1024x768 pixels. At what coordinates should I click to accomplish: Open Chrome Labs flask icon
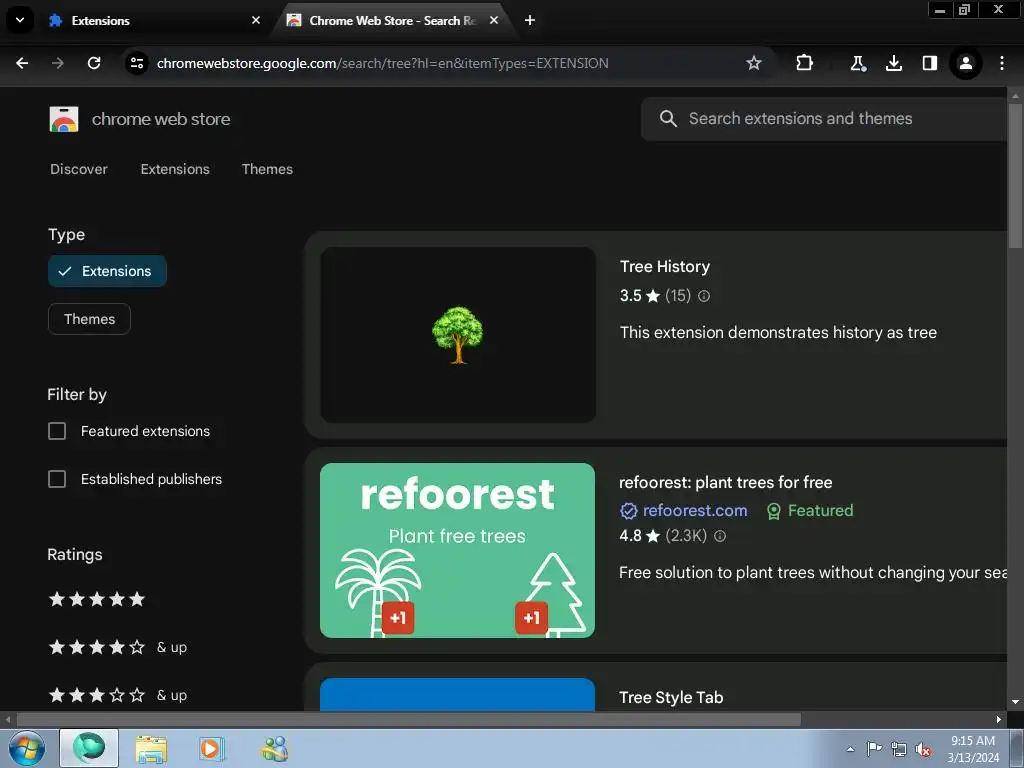point(857,63)
